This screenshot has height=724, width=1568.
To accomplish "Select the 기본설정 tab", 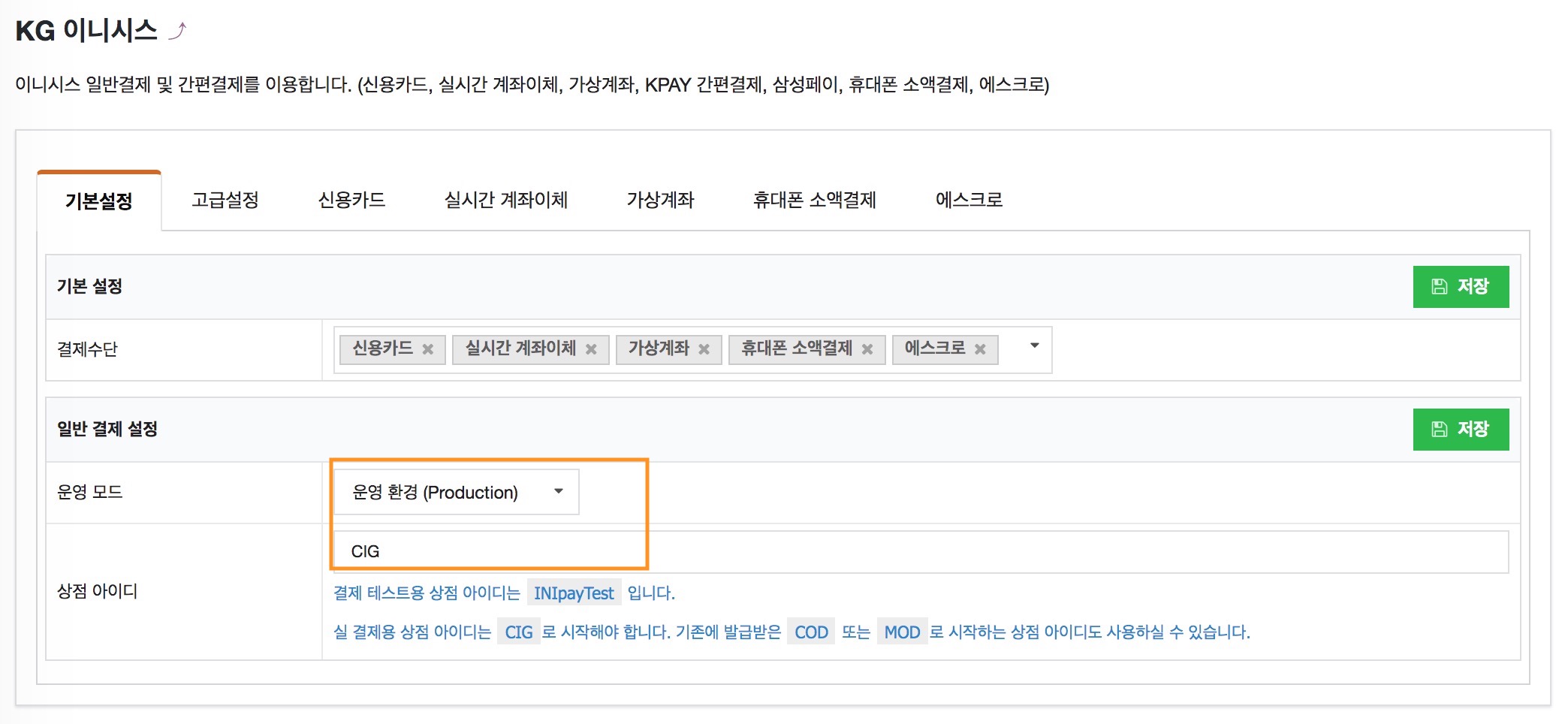I will [99, 201].
